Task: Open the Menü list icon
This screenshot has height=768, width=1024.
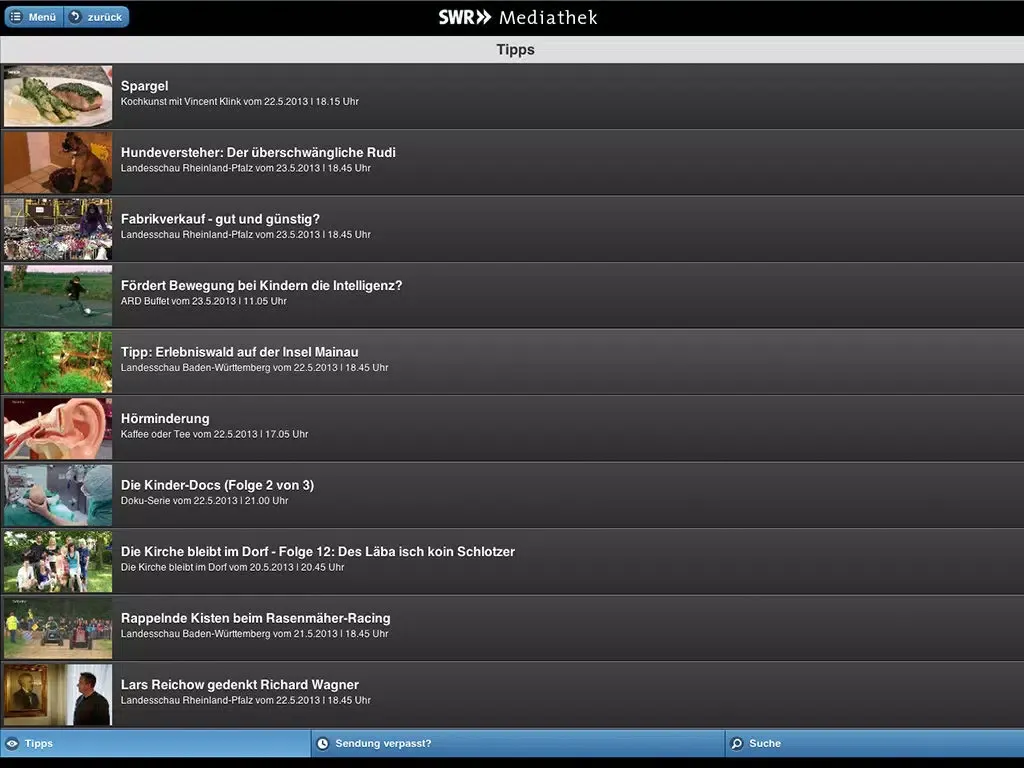Action: pyautogui.click(x=16, y=17)
